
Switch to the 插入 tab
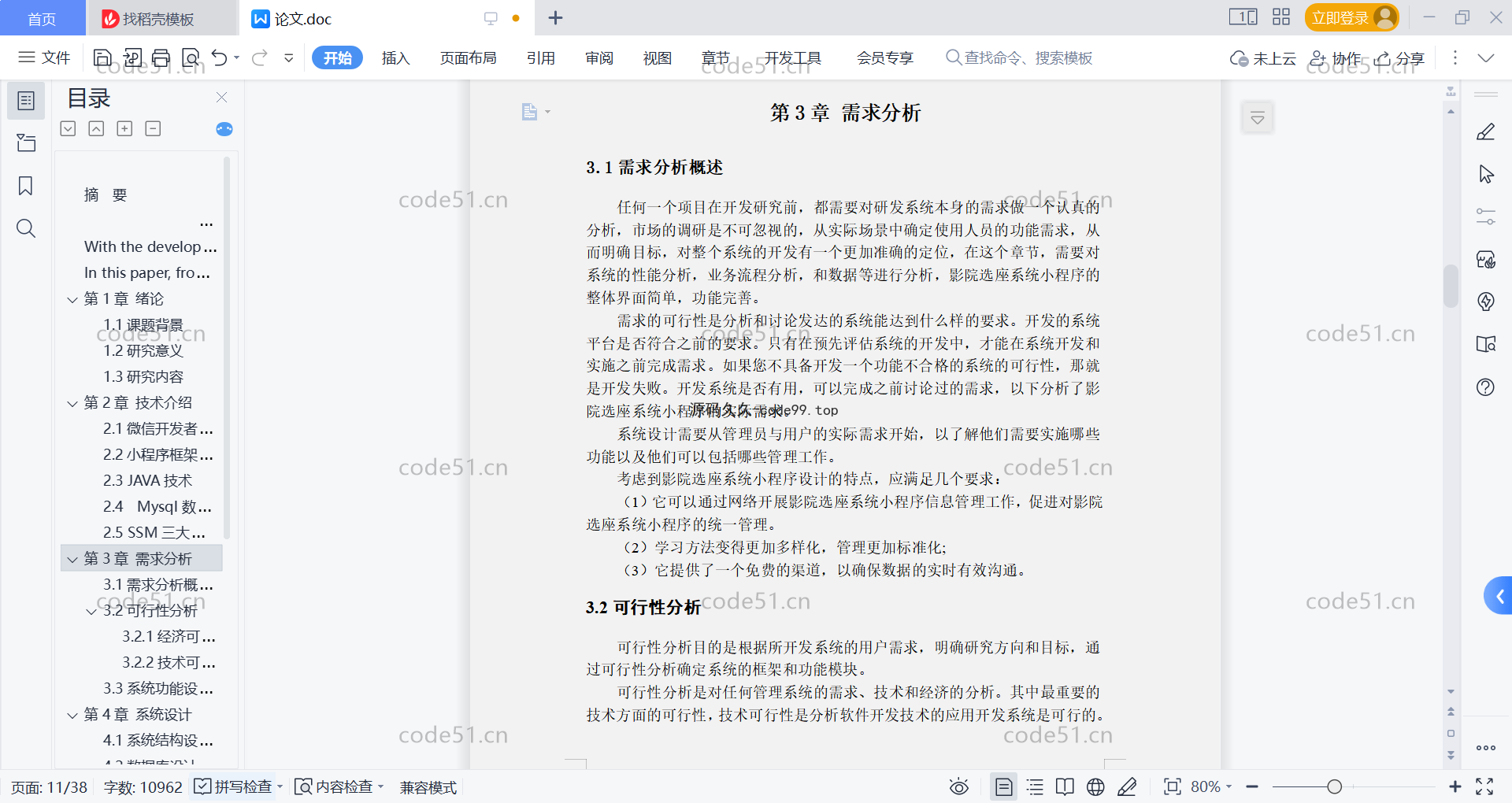[395, 57]
